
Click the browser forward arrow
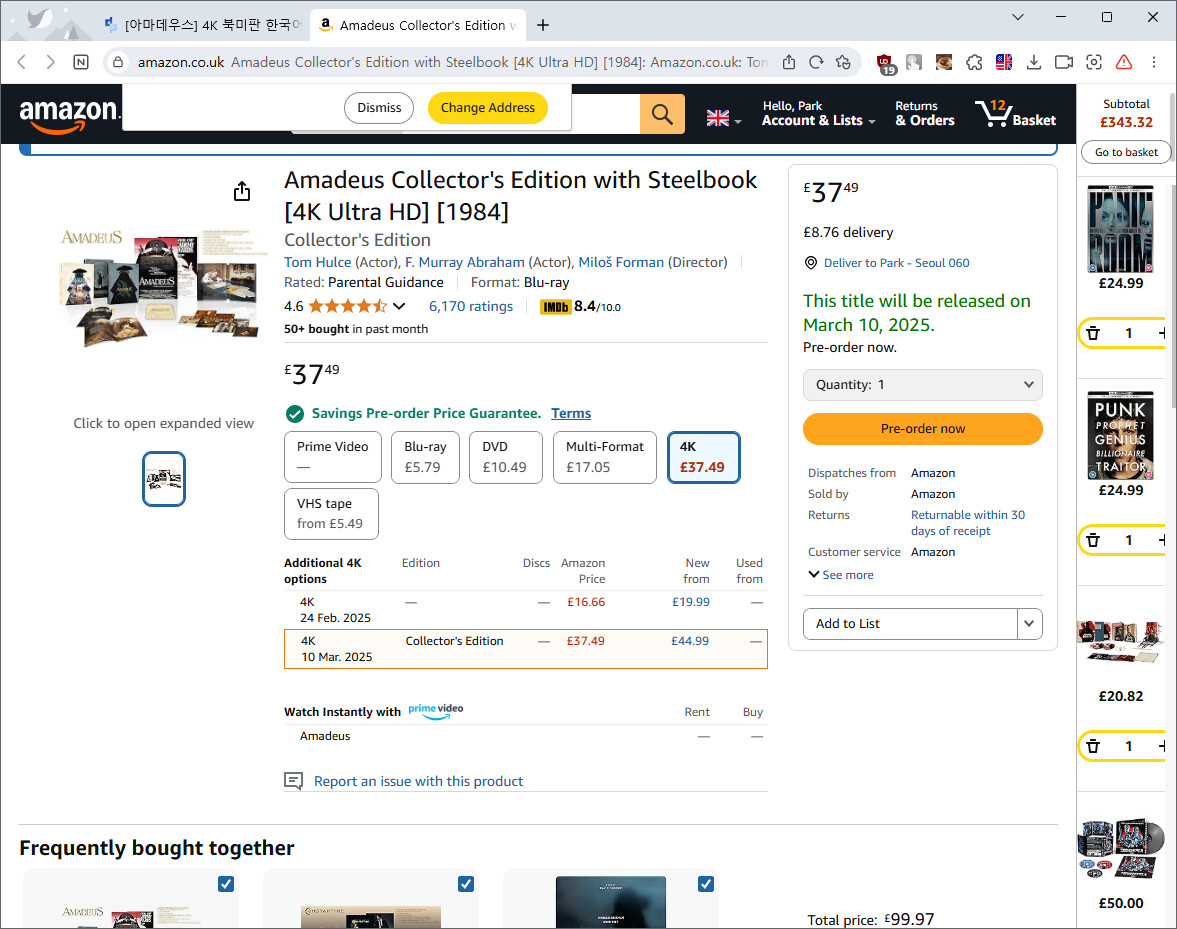tap(50, 62)
